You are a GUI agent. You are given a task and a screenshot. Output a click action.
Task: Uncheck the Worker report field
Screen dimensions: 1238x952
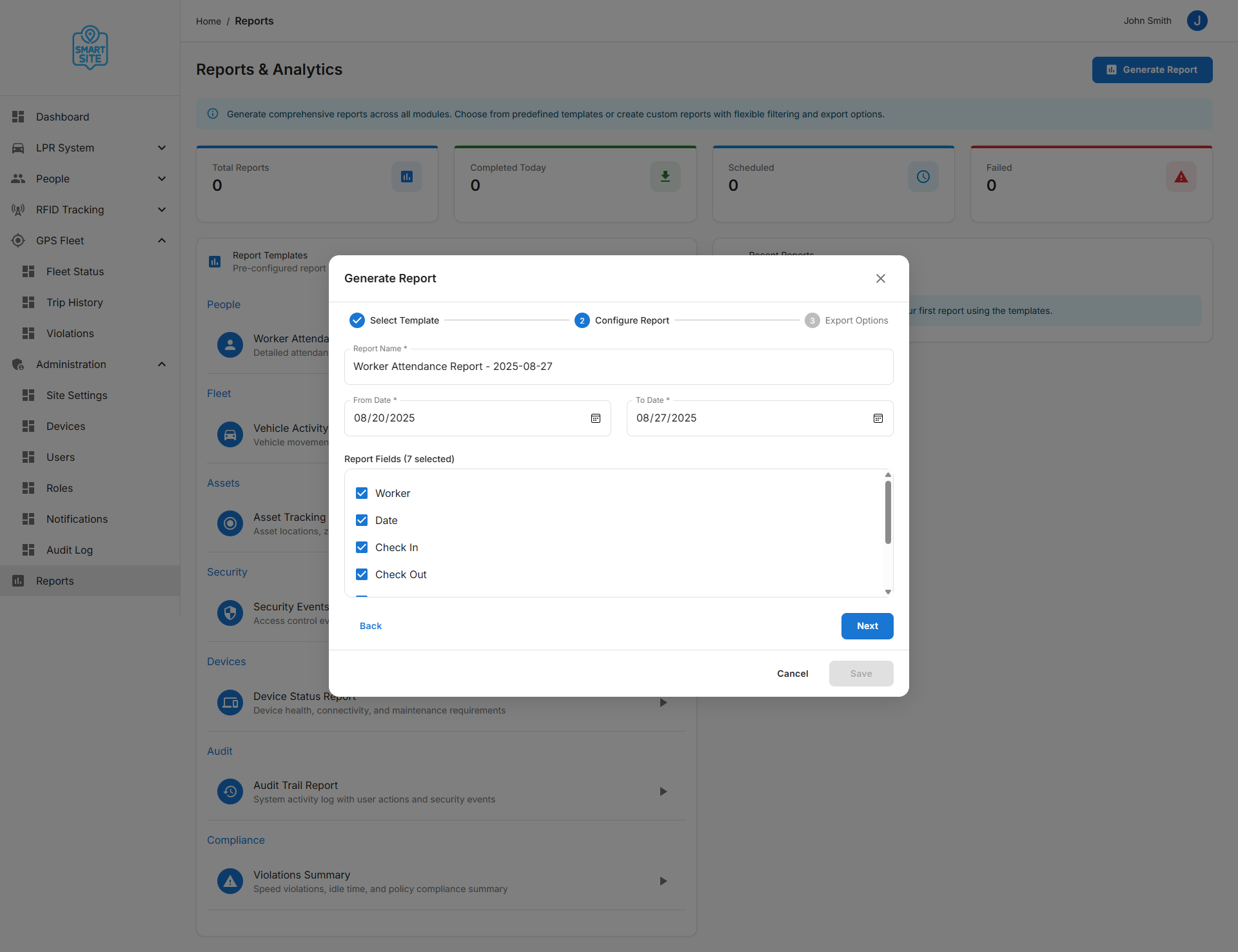tap(362, 493)
